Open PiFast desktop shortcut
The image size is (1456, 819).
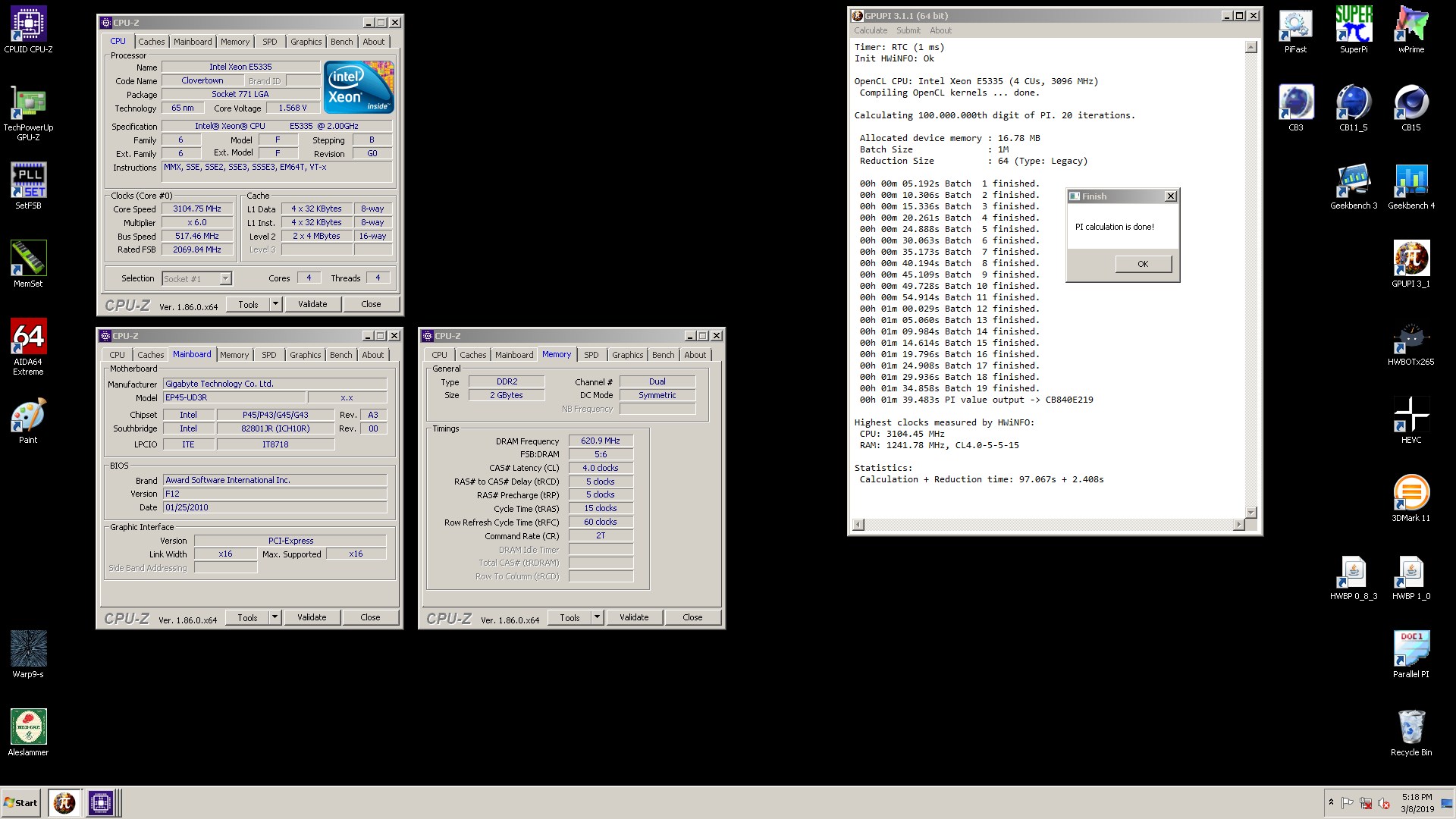[1295, 30]
